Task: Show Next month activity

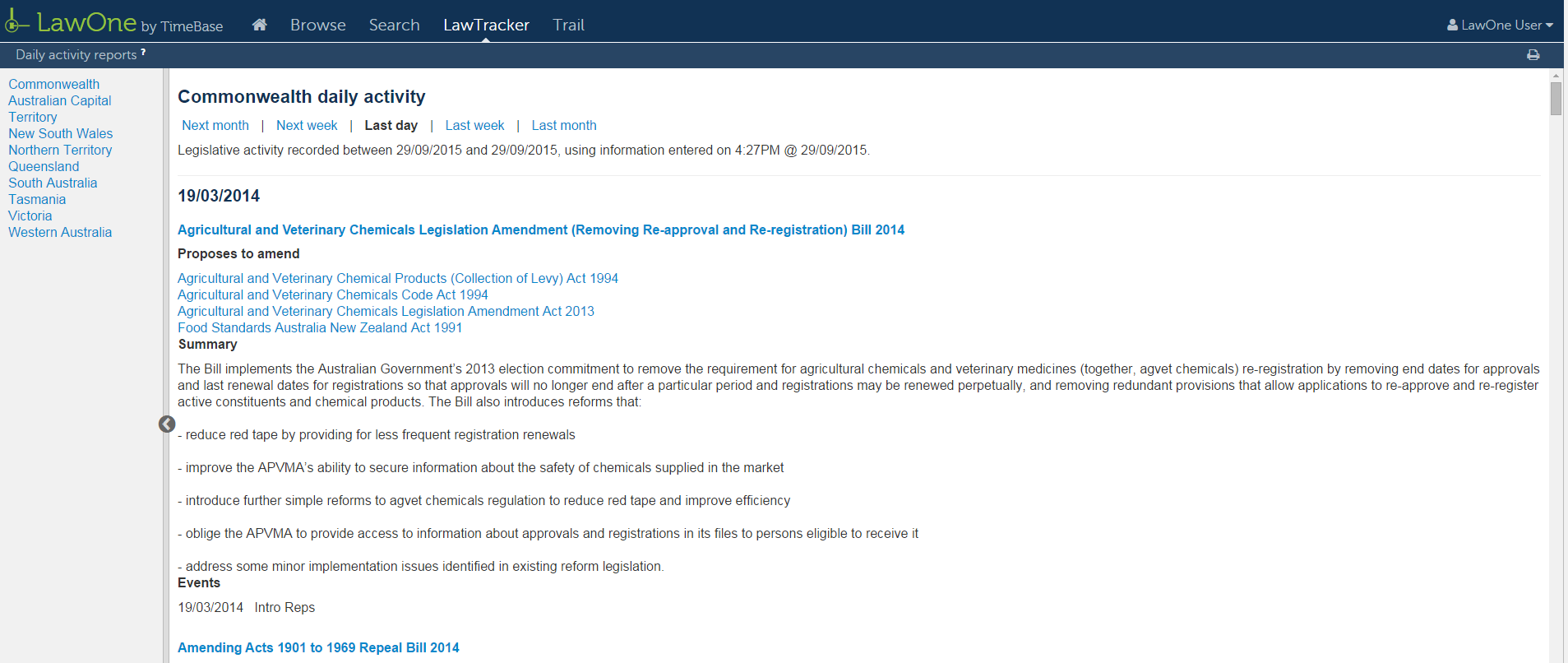Action: (215, 125)
